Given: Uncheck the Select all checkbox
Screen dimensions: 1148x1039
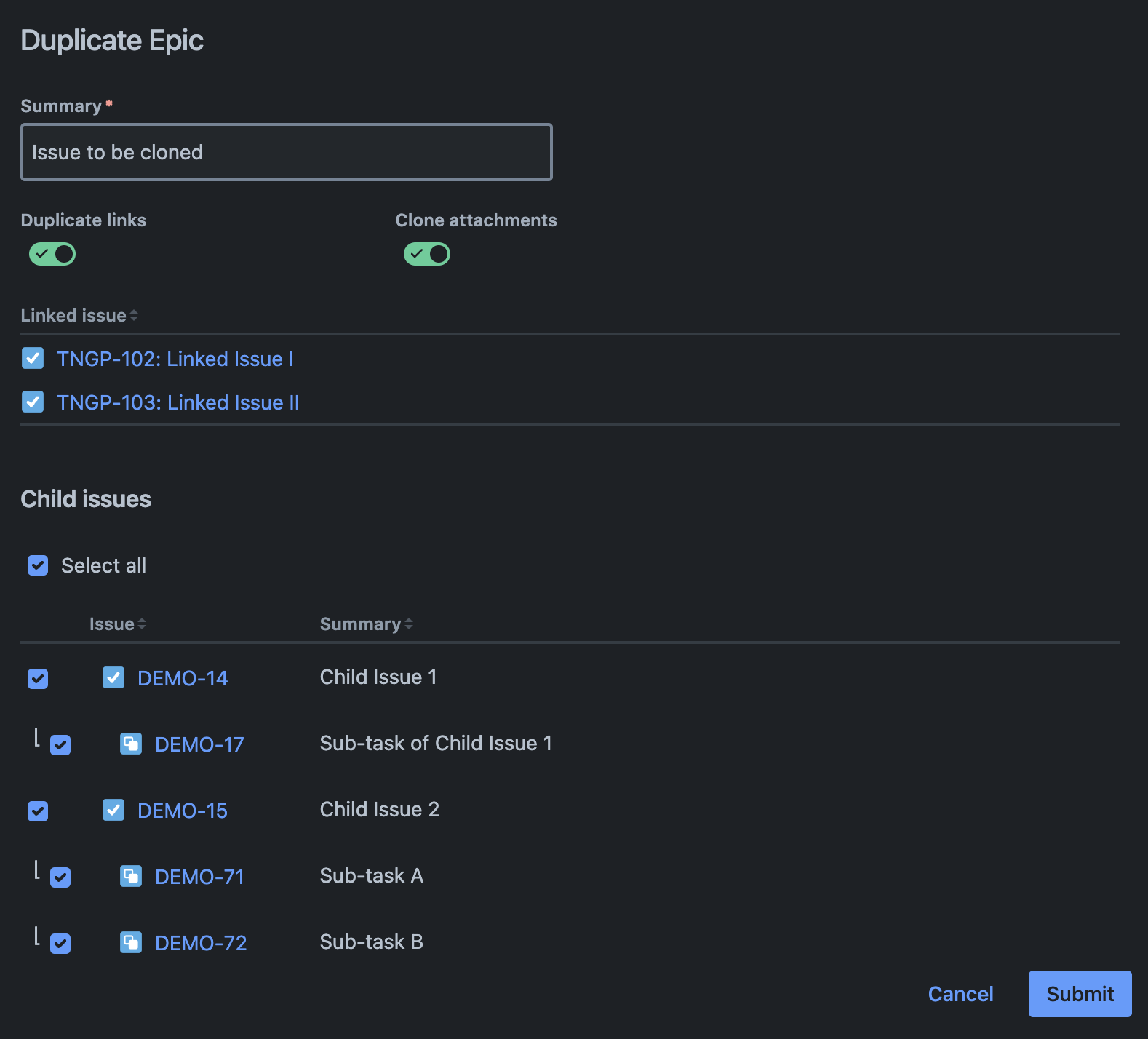Looking at the screenshot, I should pyautogui.click(x=38, y=565).
